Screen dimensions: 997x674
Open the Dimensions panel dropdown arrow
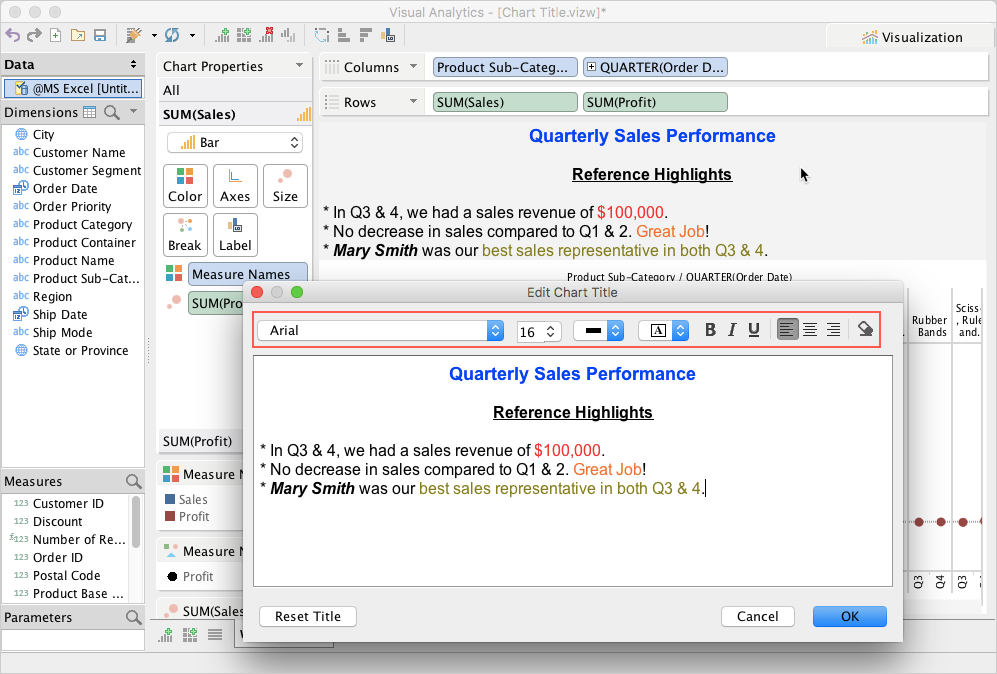tap(134, 111)
